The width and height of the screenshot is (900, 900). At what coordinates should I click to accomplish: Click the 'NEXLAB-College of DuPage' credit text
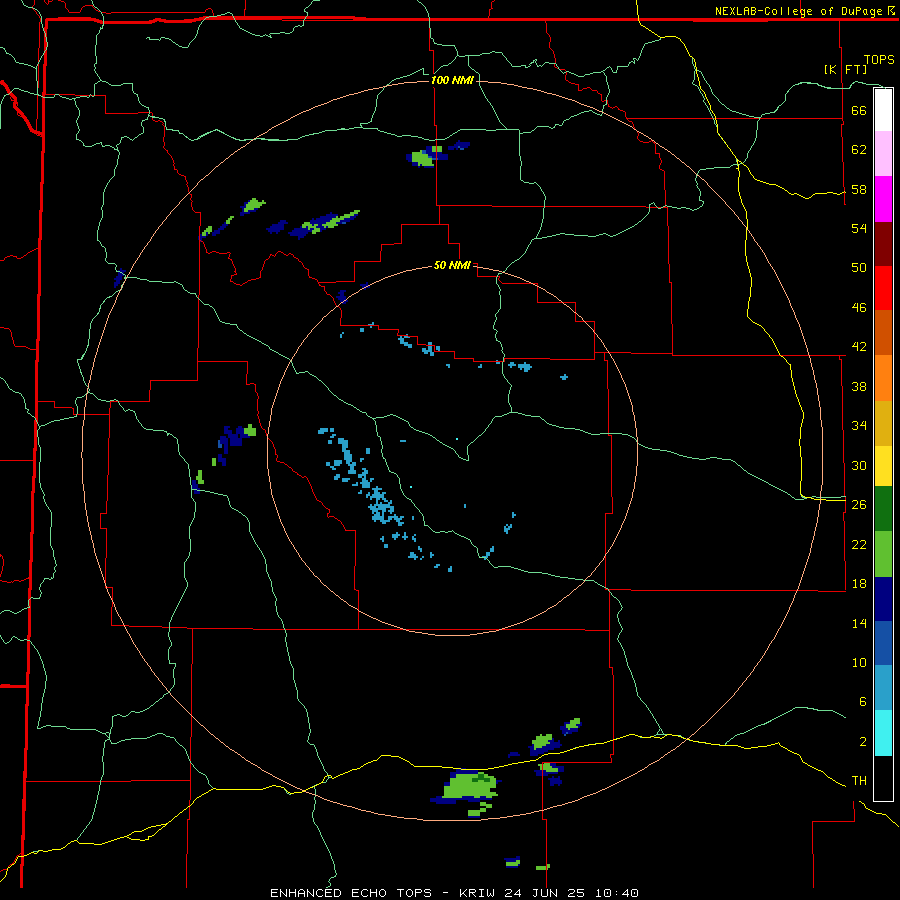coord(800,11)
